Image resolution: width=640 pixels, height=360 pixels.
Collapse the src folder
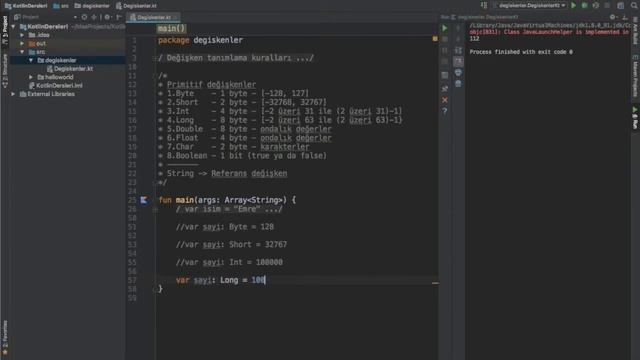point(22,52)
